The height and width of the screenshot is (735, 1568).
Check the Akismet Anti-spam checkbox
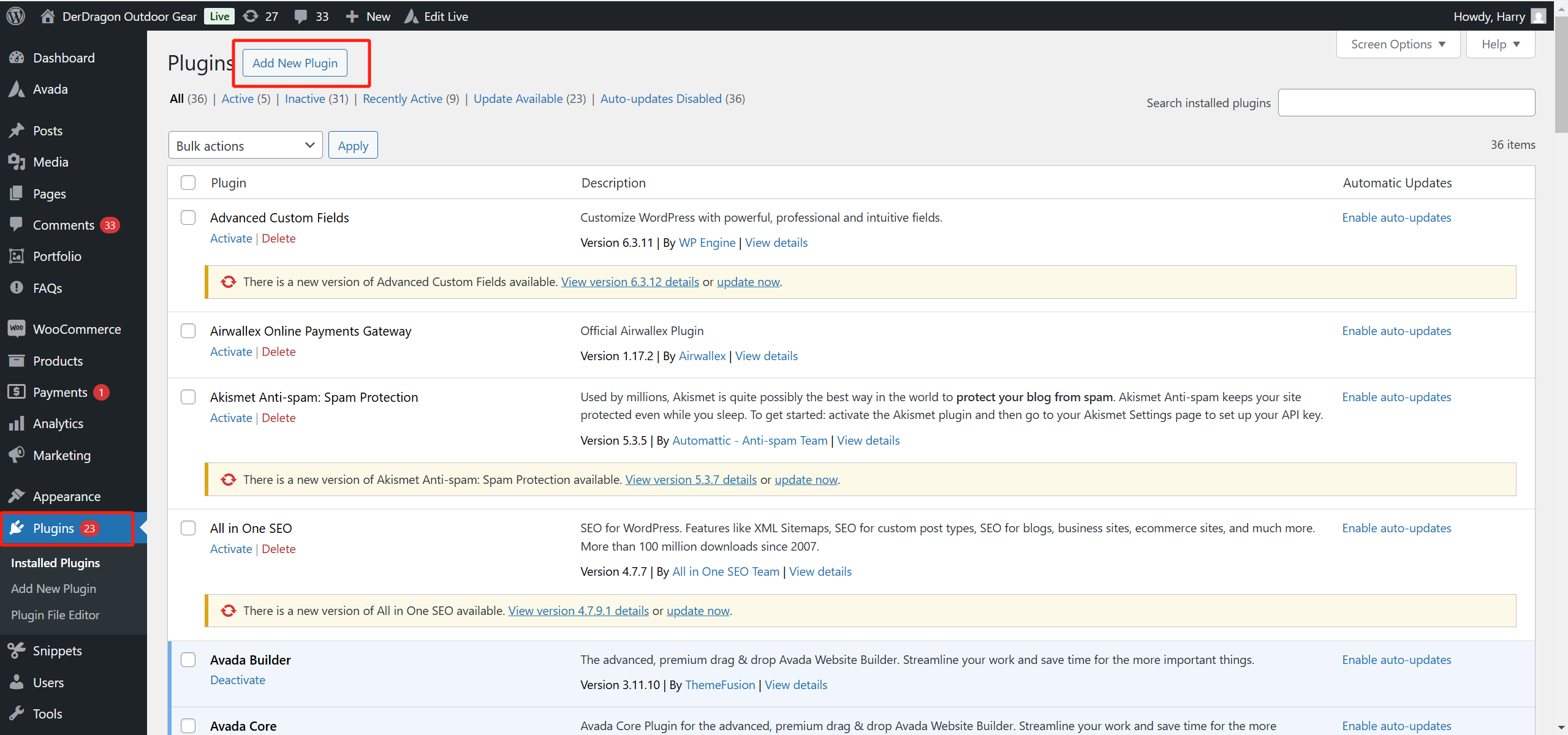tap(188, 397)
